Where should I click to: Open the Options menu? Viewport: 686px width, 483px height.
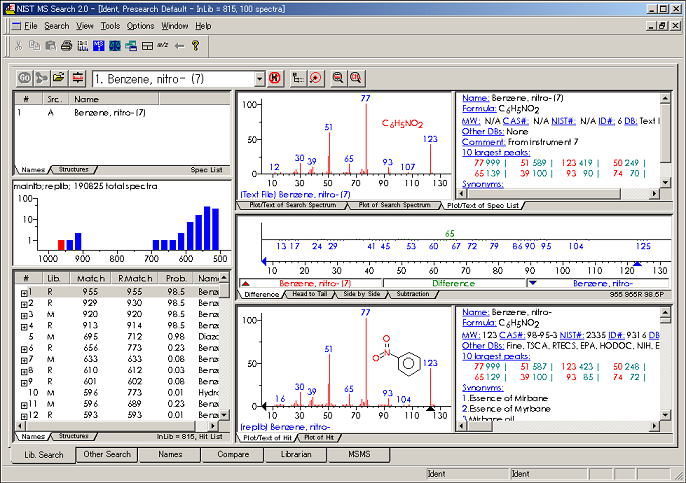point(140,26)
